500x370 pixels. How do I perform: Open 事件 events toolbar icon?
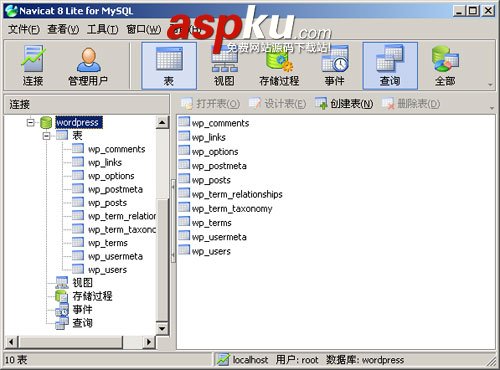click(334, 66)
